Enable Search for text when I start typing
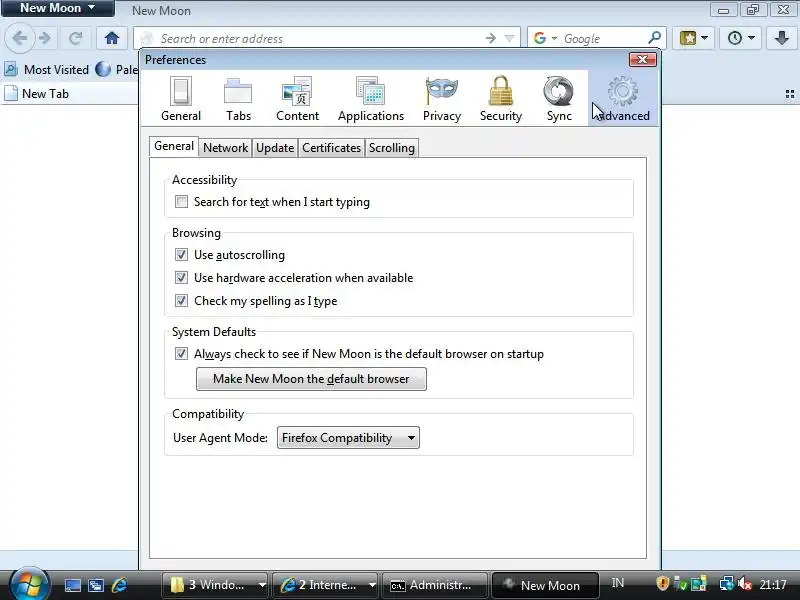 coord(181,202)
